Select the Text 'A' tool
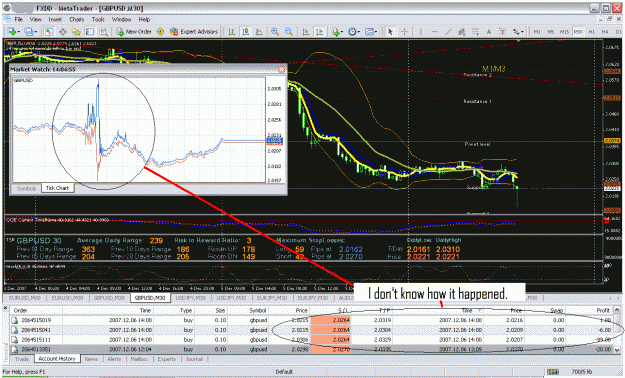This screenshot has height=378, width=625. (489, 32)
